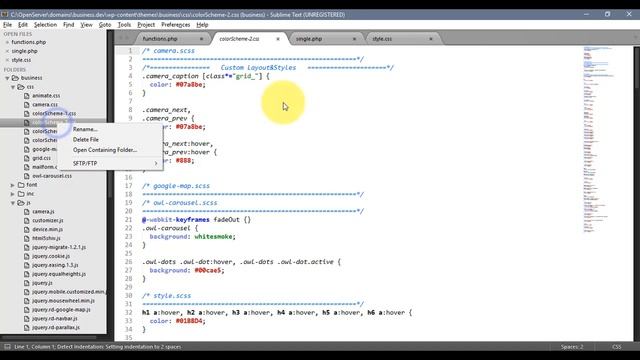Close the single.php tab
The height and width of the screenshot is (360, 640).
point(354,39)
